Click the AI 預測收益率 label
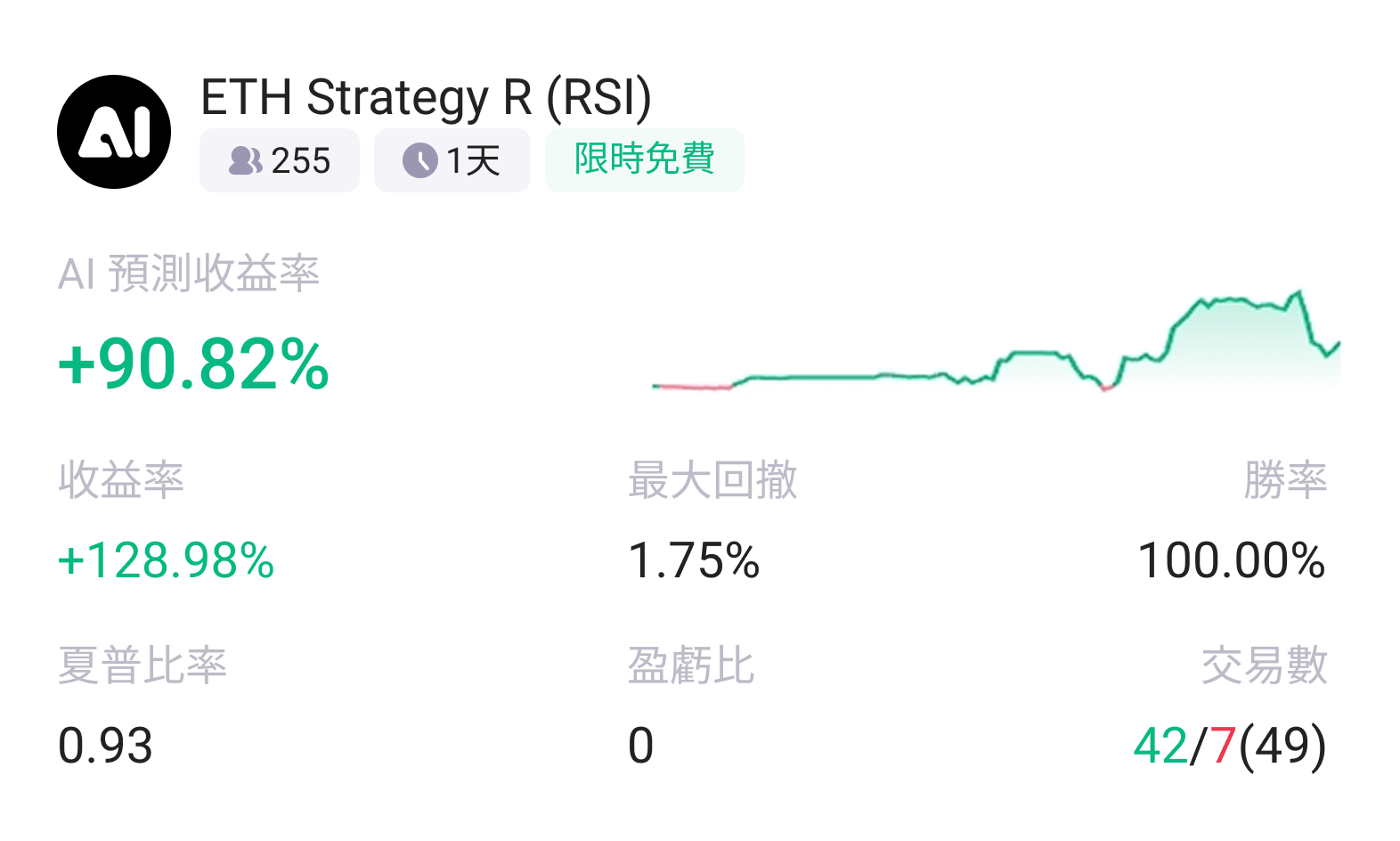Image resolution: width=1400 pixels, height=841 pixels. tap(188, 274)
